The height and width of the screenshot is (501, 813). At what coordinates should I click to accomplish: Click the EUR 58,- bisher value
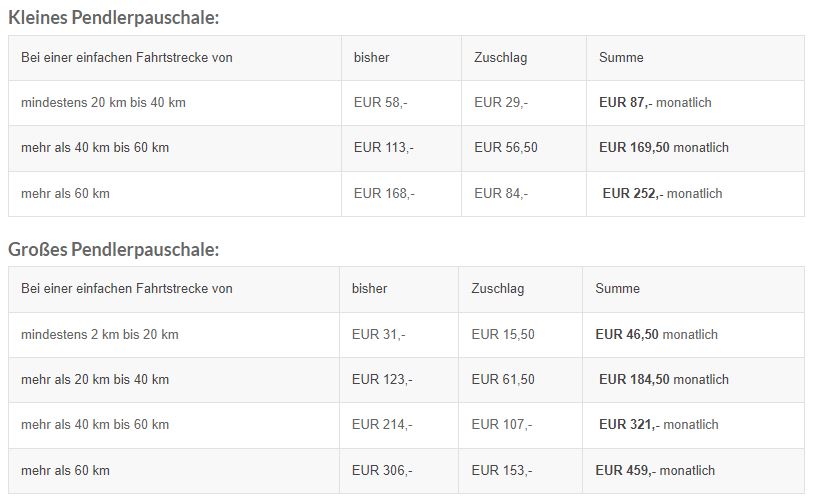381,103
